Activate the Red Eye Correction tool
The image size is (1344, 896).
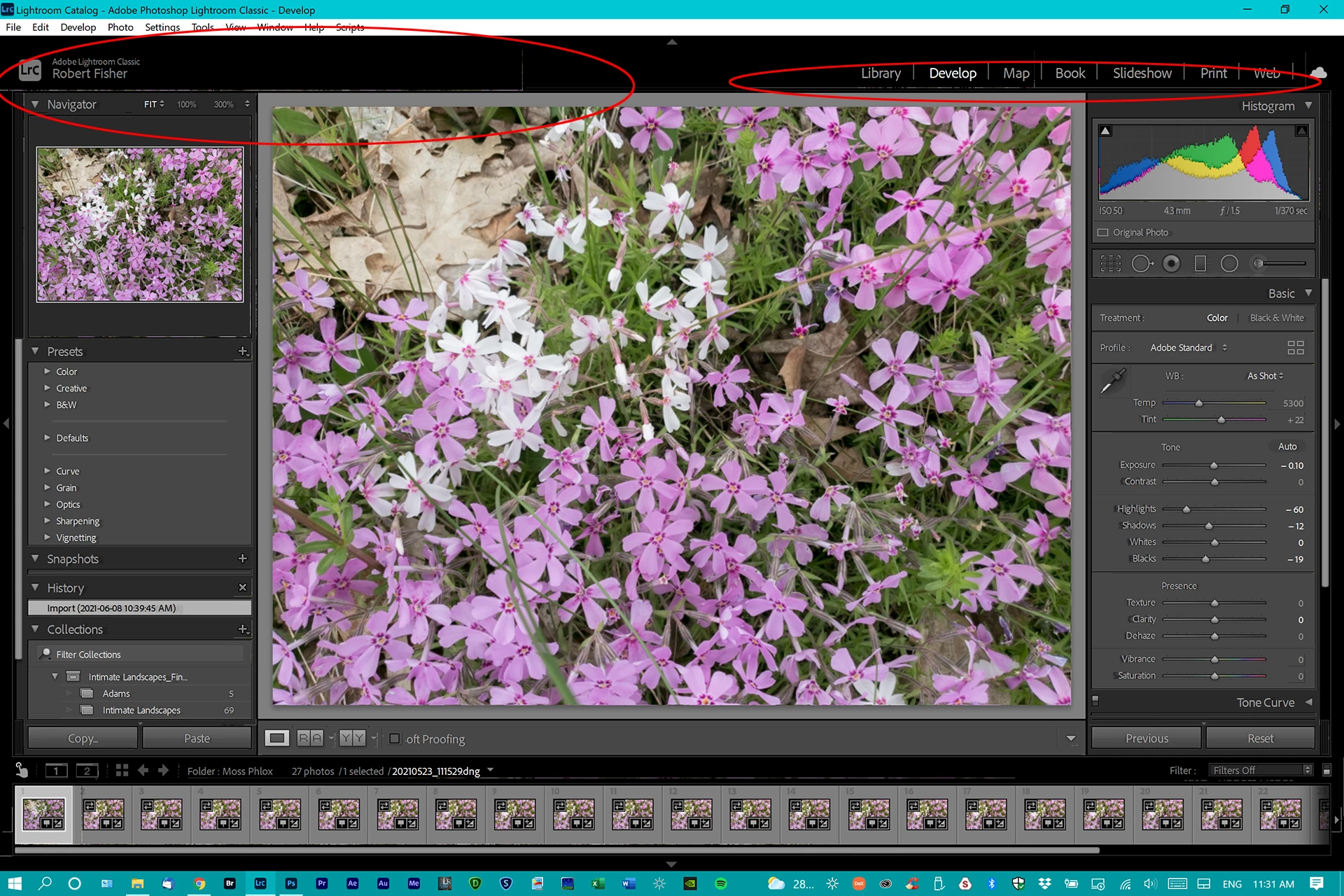pos(1171,264)
